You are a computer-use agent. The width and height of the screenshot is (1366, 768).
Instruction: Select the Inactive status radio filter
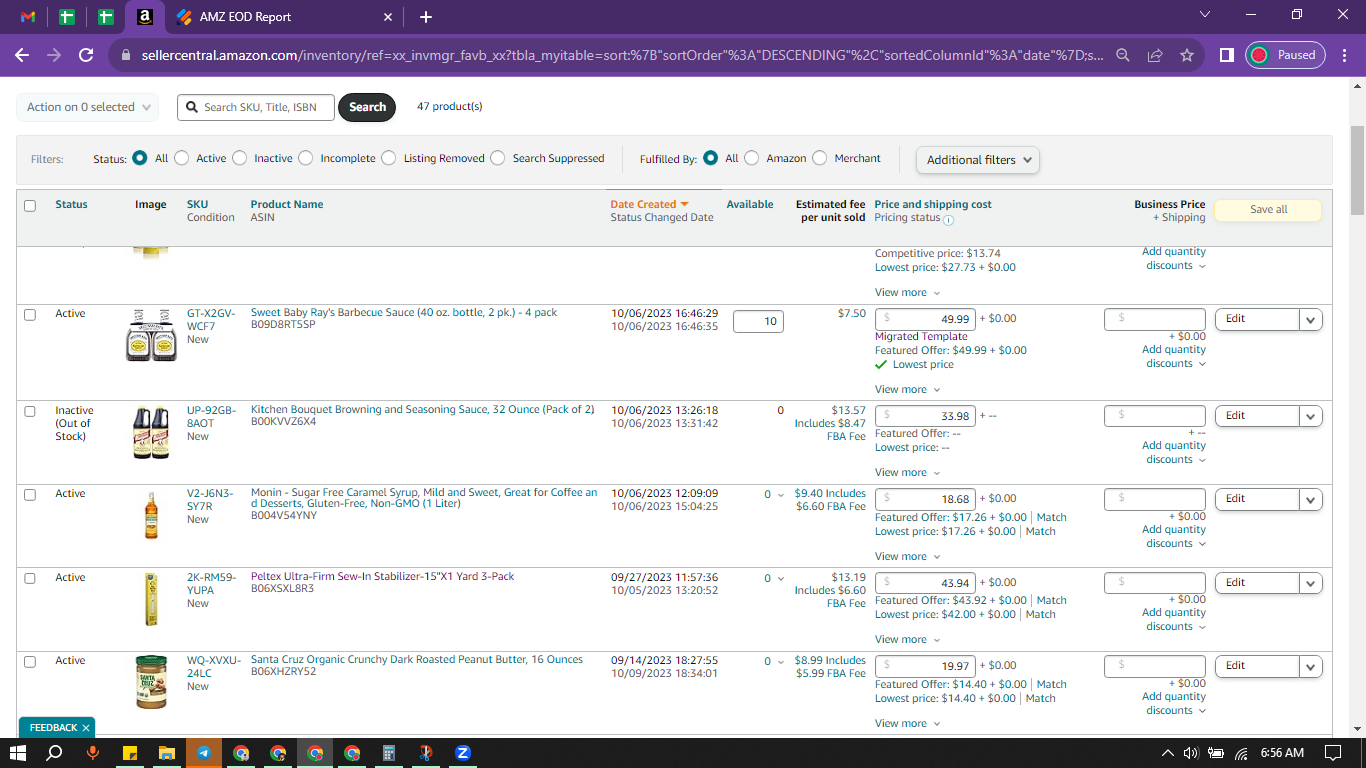(x=240, y=158)
